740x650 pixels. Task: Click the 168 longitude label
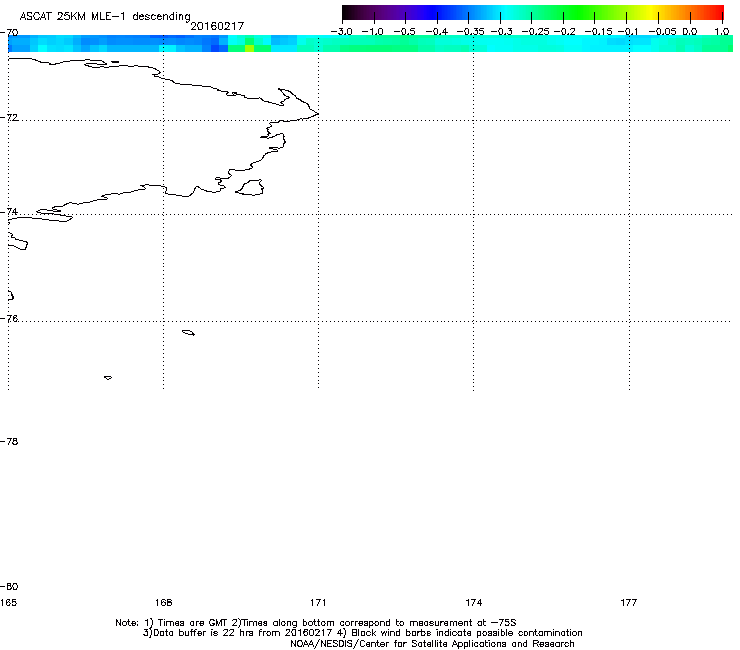pyautogui.click(x=164, y=602)
